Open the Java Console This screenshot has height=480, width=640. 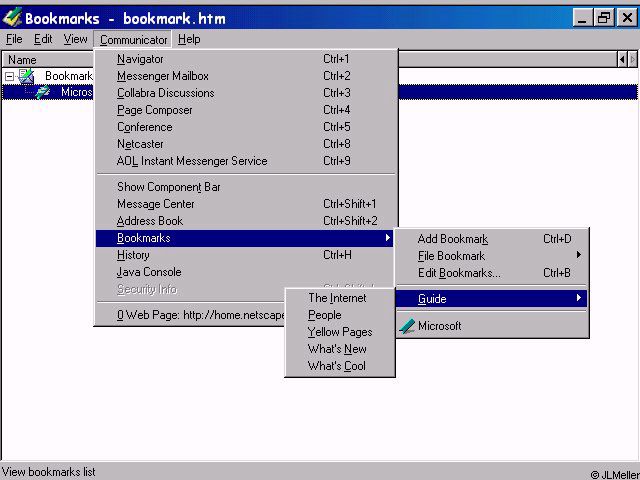(x=246, y=272)
